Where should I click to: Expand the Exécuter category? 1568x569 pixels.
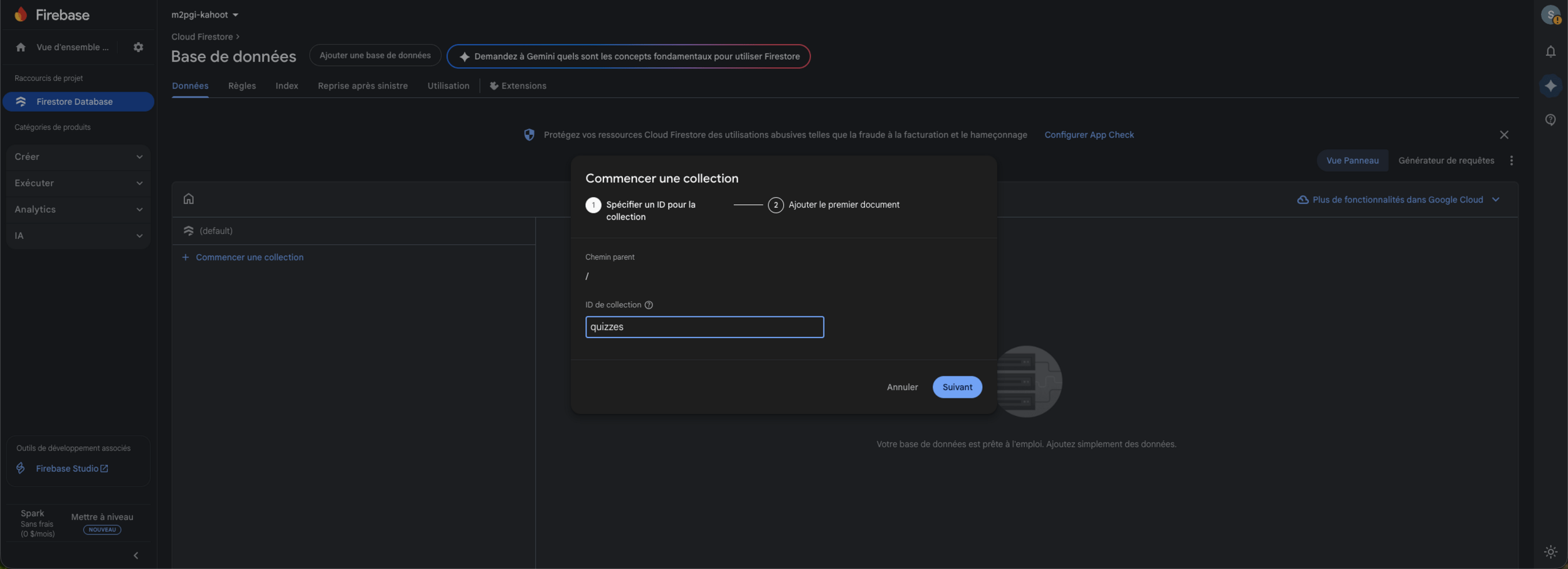(x=78, y=183)
